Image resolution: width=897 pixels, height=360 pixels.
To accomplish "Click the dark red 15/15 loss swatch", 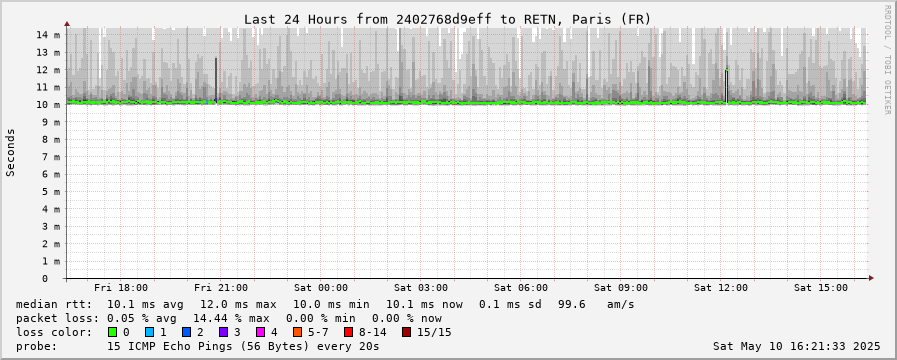I will click(406, 332).
